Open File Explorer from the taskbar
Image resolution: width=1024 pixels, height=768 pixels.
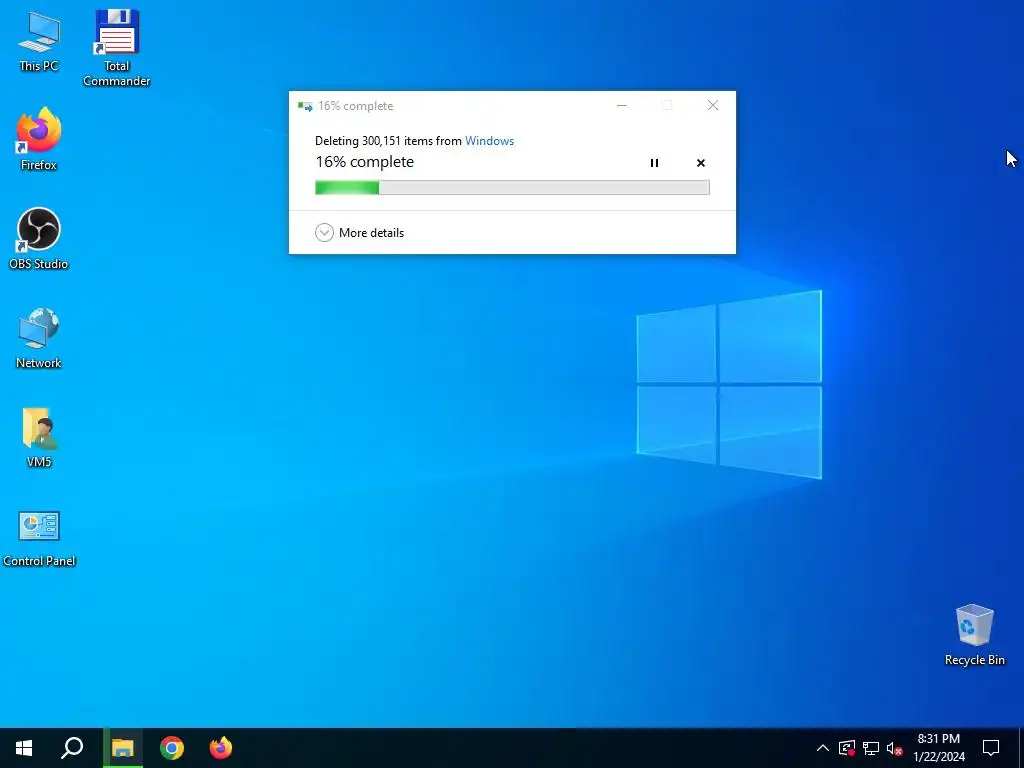[122, 748]
